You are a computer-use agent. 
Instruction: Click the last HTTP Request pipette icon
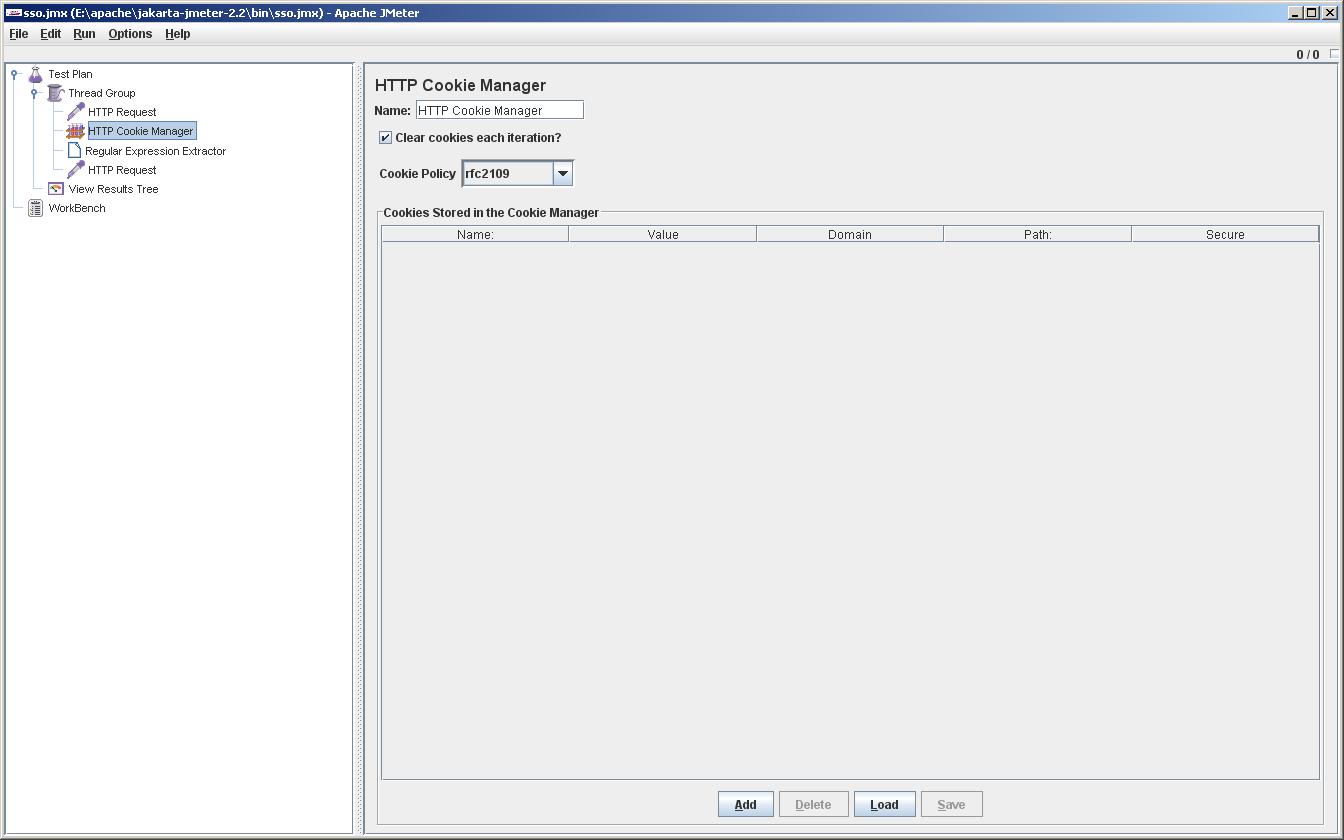[75, 170]
